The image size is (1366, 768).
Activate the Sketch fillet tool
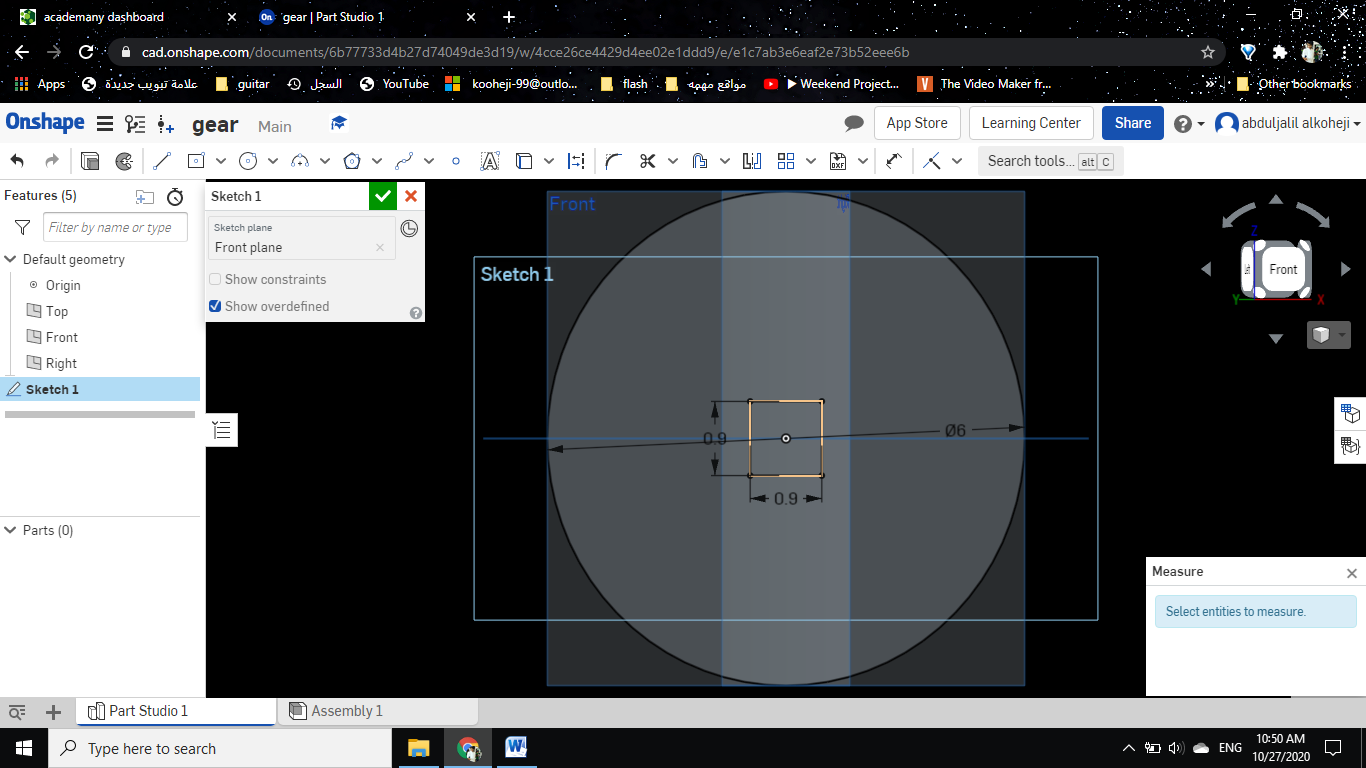coord(613,161)
